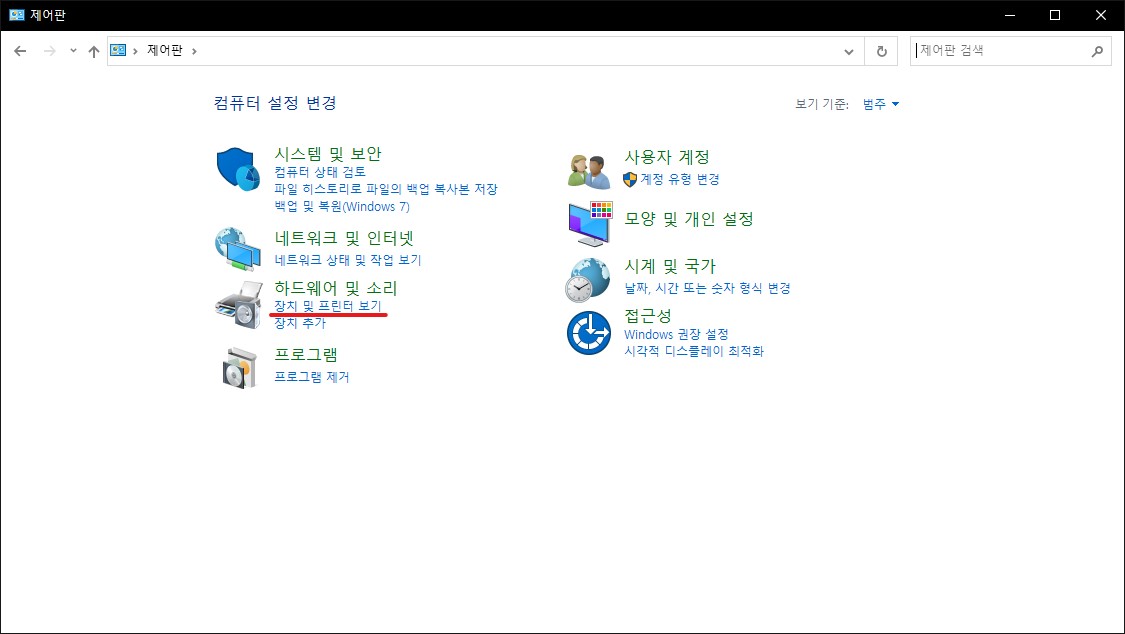Open the Network and Internet globe icon
The image size is (1125, 634).
coord(238,249)
